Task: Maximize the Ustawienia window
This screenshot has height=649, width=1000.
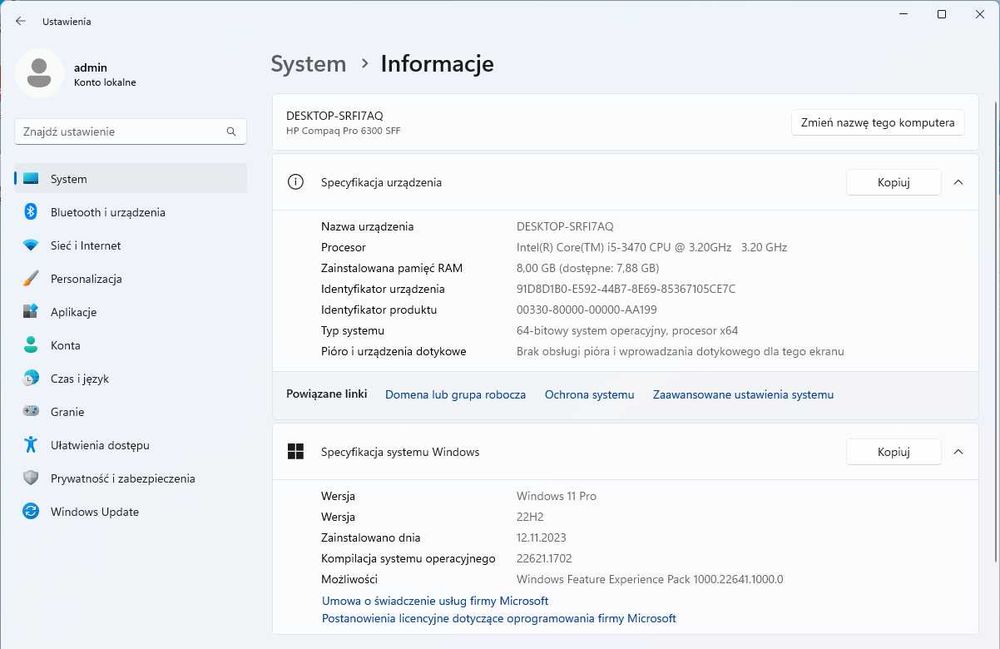Action: point(941,14)
